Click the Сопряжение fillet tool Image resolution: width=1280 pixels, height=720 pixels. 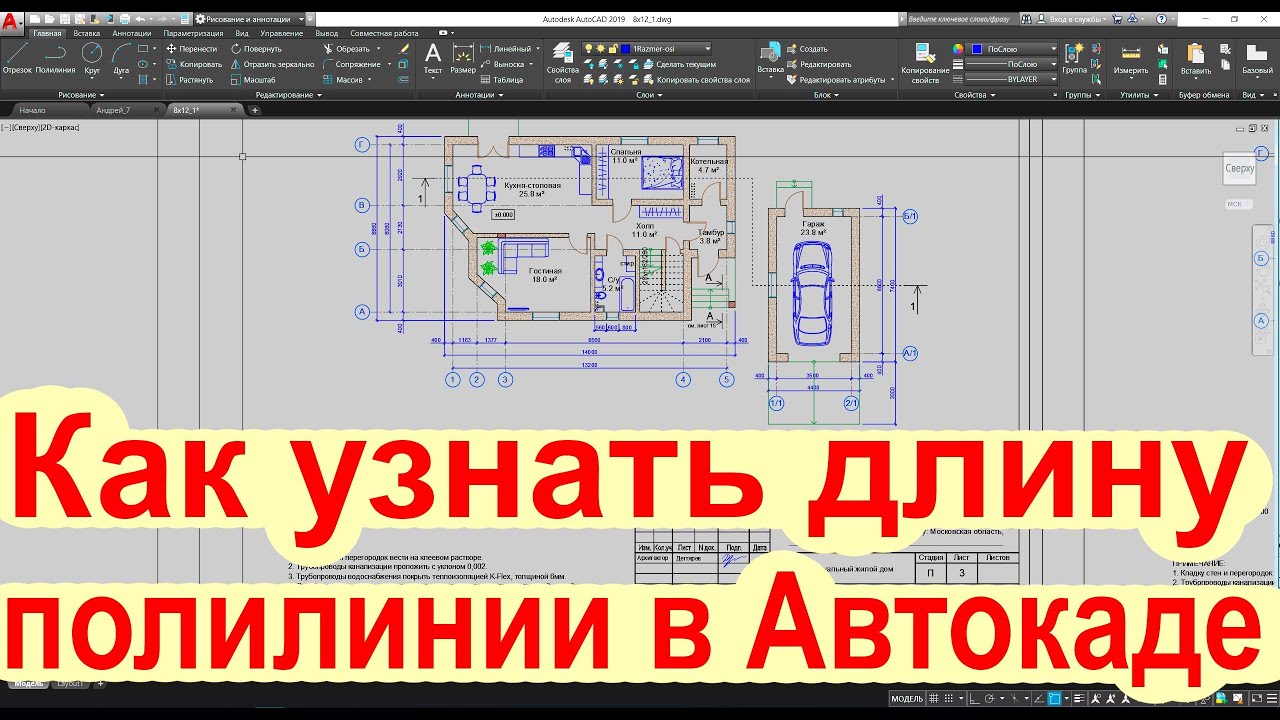(x=351, y=64)
